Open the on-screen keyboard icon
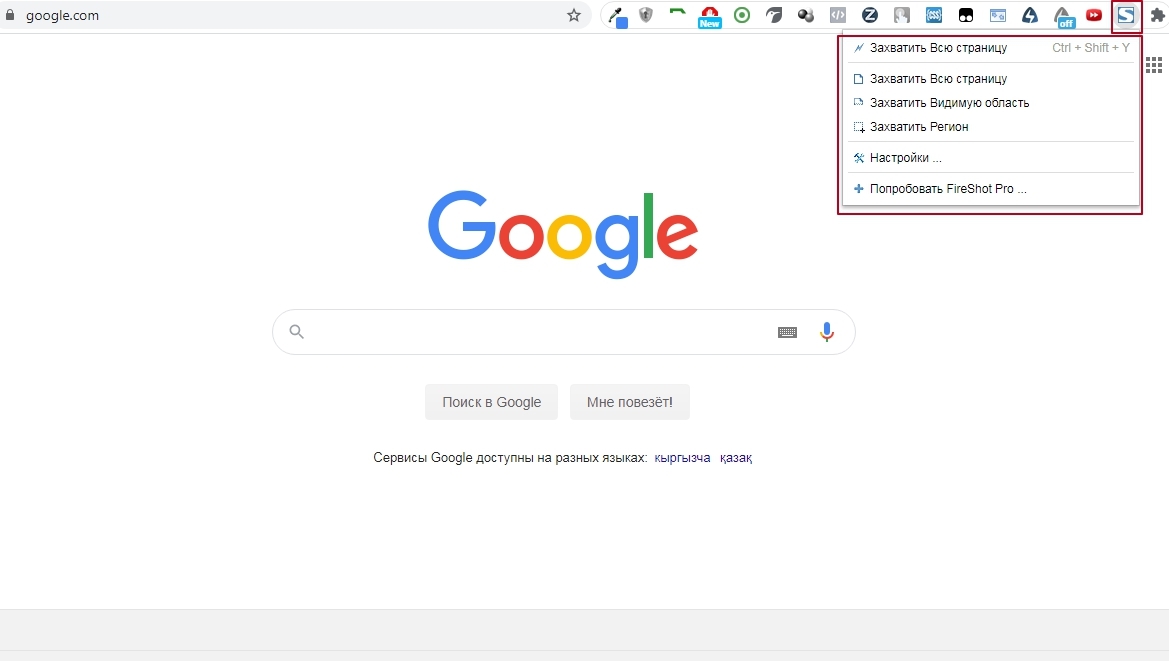Screen dimensions: 1169x661 pos(787,332)
